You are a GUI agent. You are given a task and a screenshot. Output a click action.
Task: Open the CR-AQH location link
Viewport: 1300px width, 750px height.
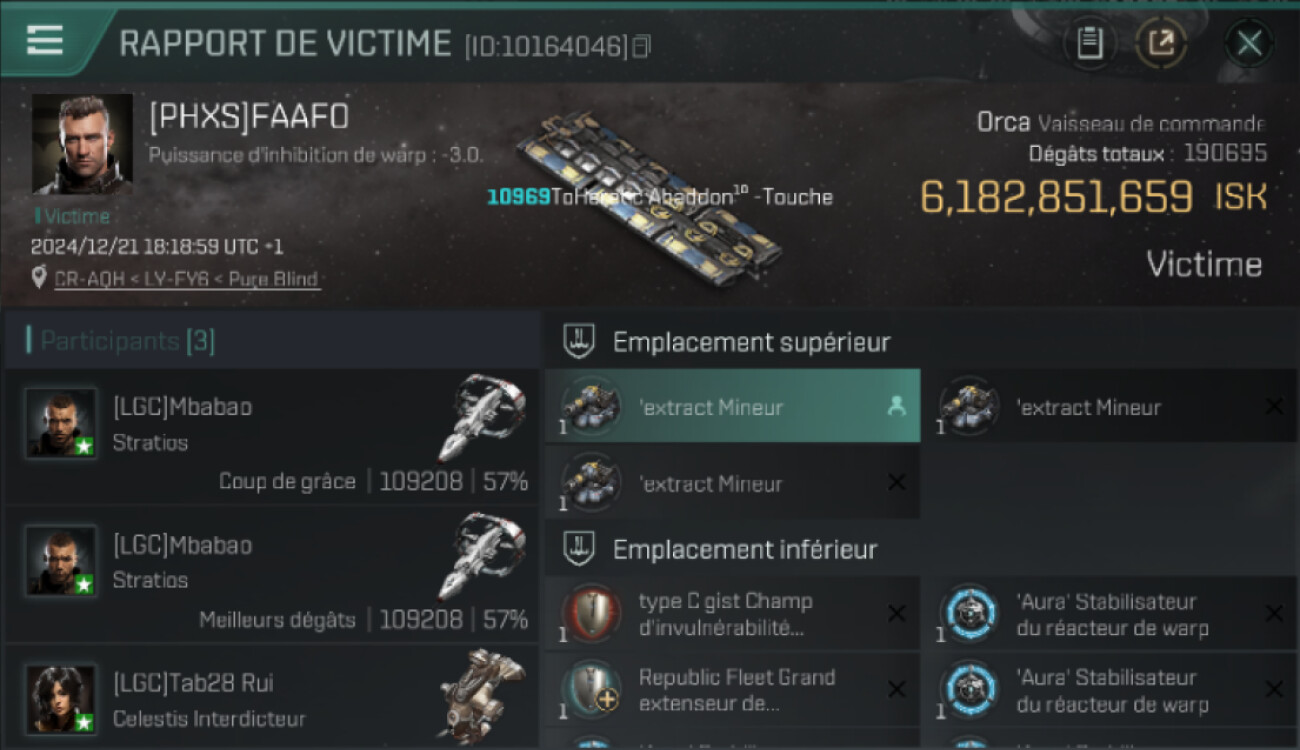pos(188,279)
